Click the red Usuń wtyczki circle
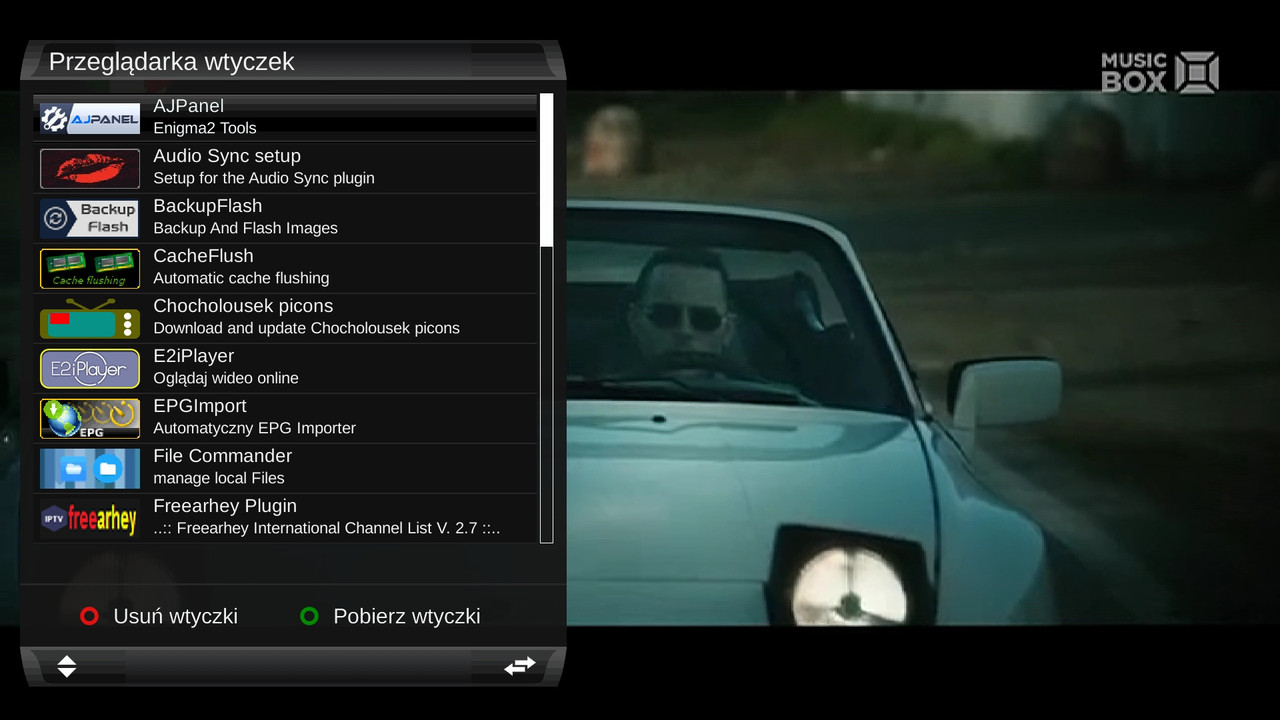1280x720 pixels. coord(89,616)
